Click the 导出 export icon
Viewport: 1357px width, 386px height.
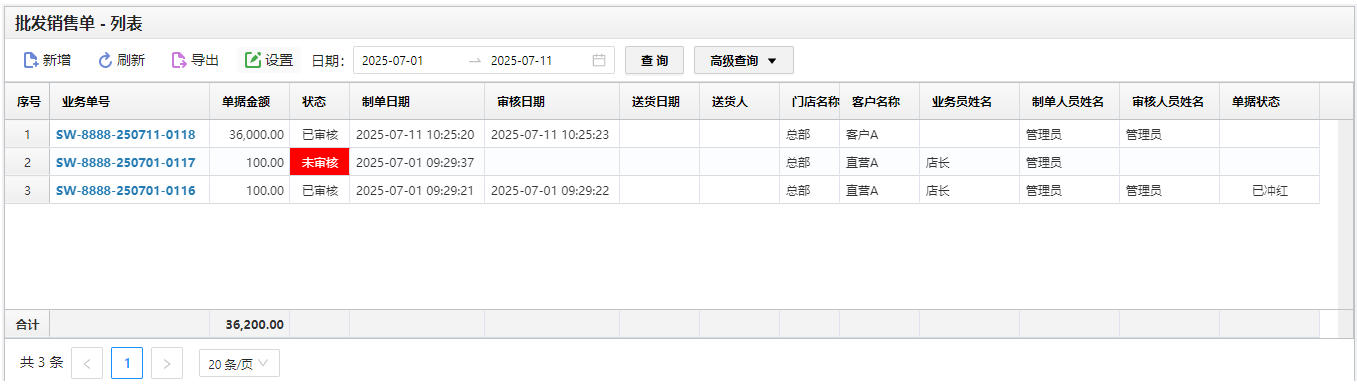pyautogui.click(x=179, y=60)
